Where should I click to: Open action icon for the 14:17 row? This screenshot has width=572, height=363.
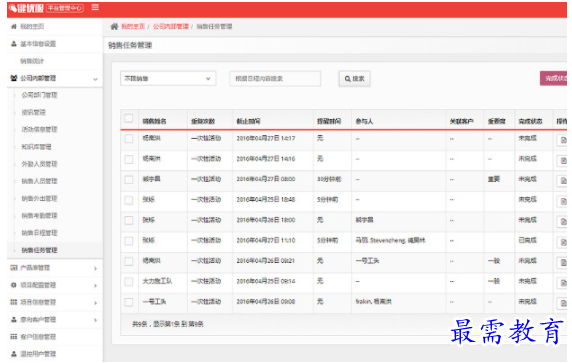point(563,140)
